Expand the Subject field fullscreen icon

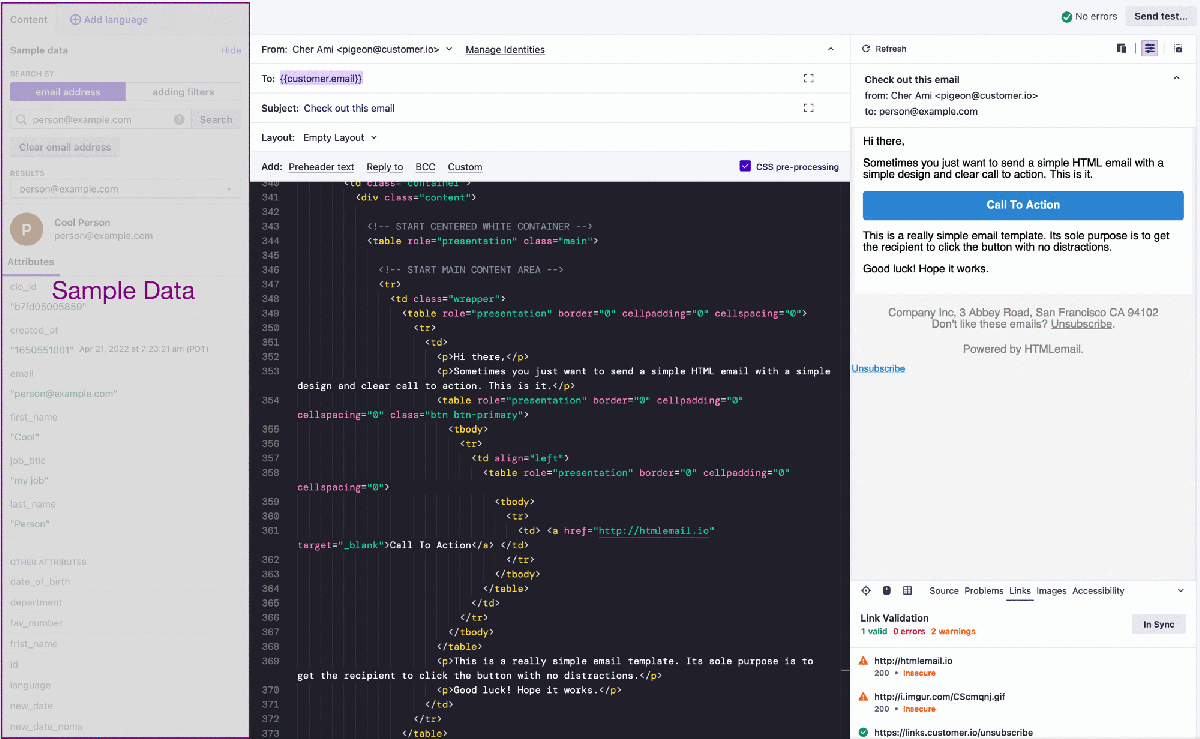click(x=808, y=108)
